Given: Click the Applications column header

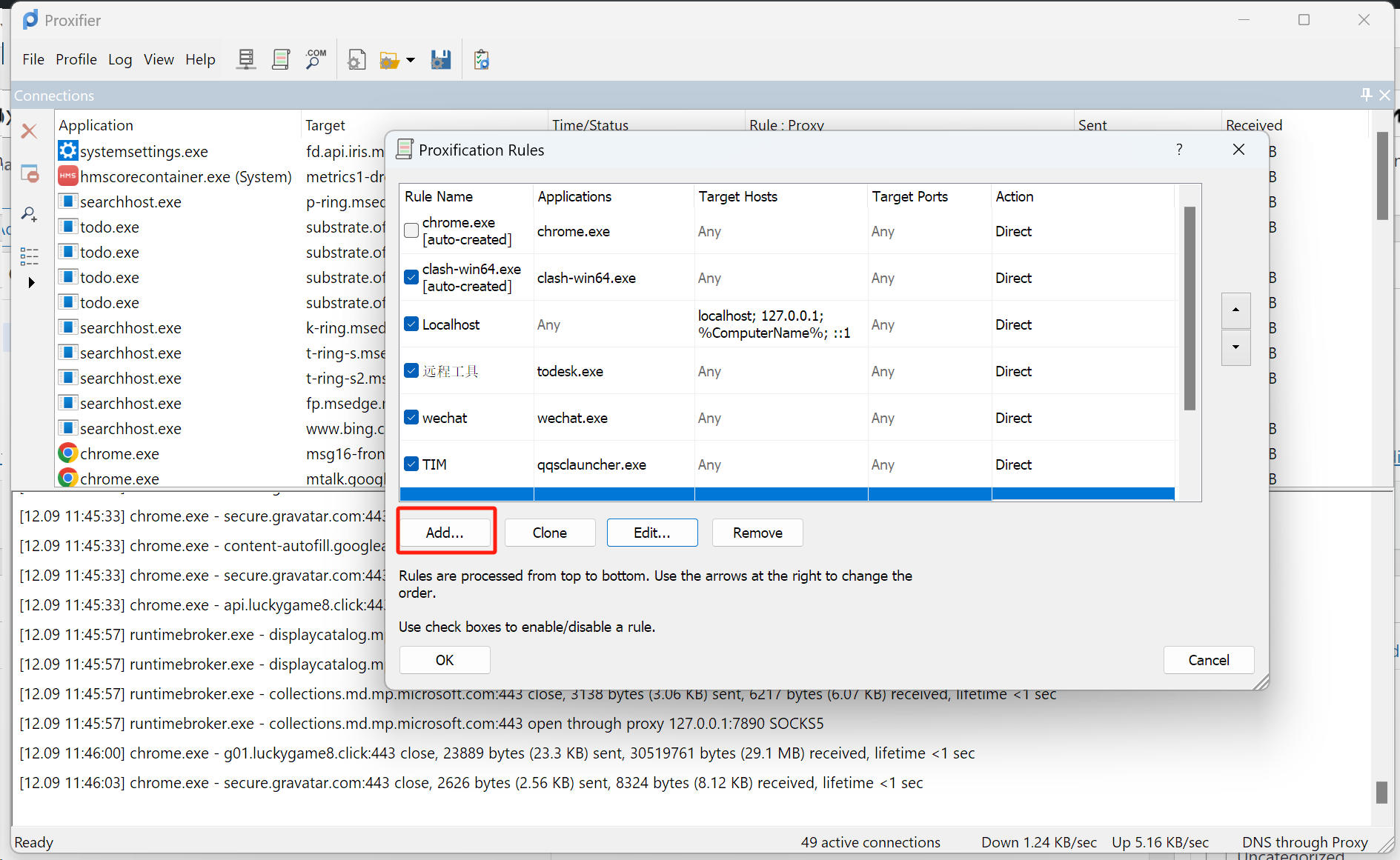Looking at the screenshot, I should 614,196.
